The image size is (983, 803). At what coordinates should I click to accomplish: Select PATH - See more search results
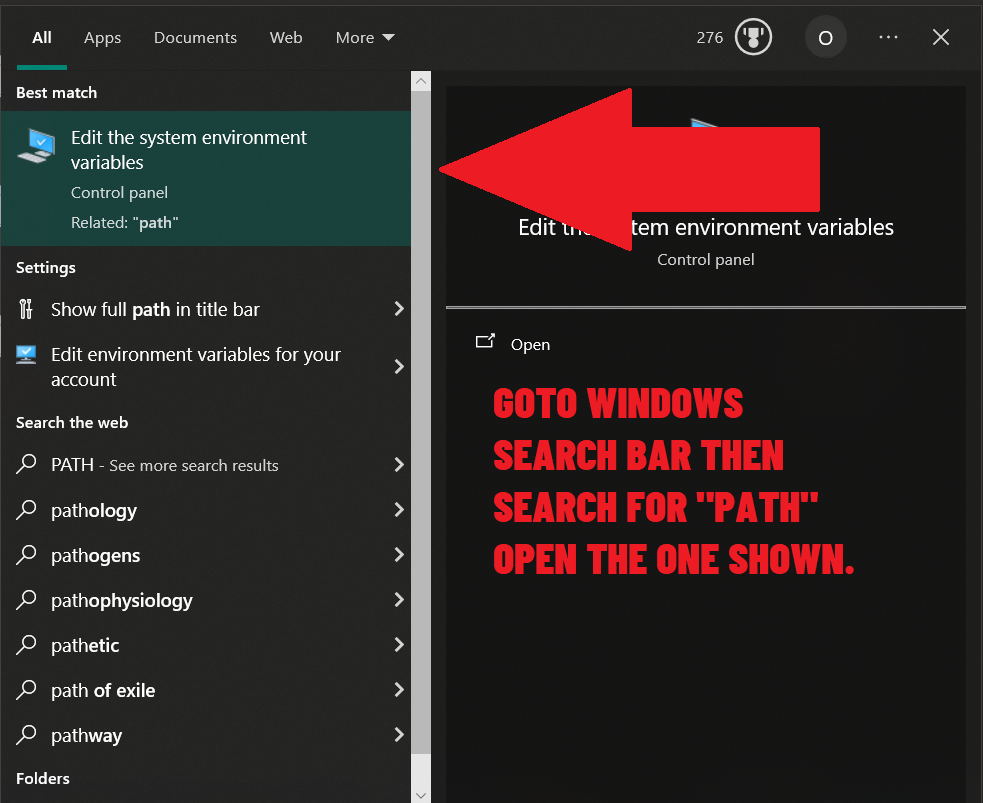coord(165,465)
